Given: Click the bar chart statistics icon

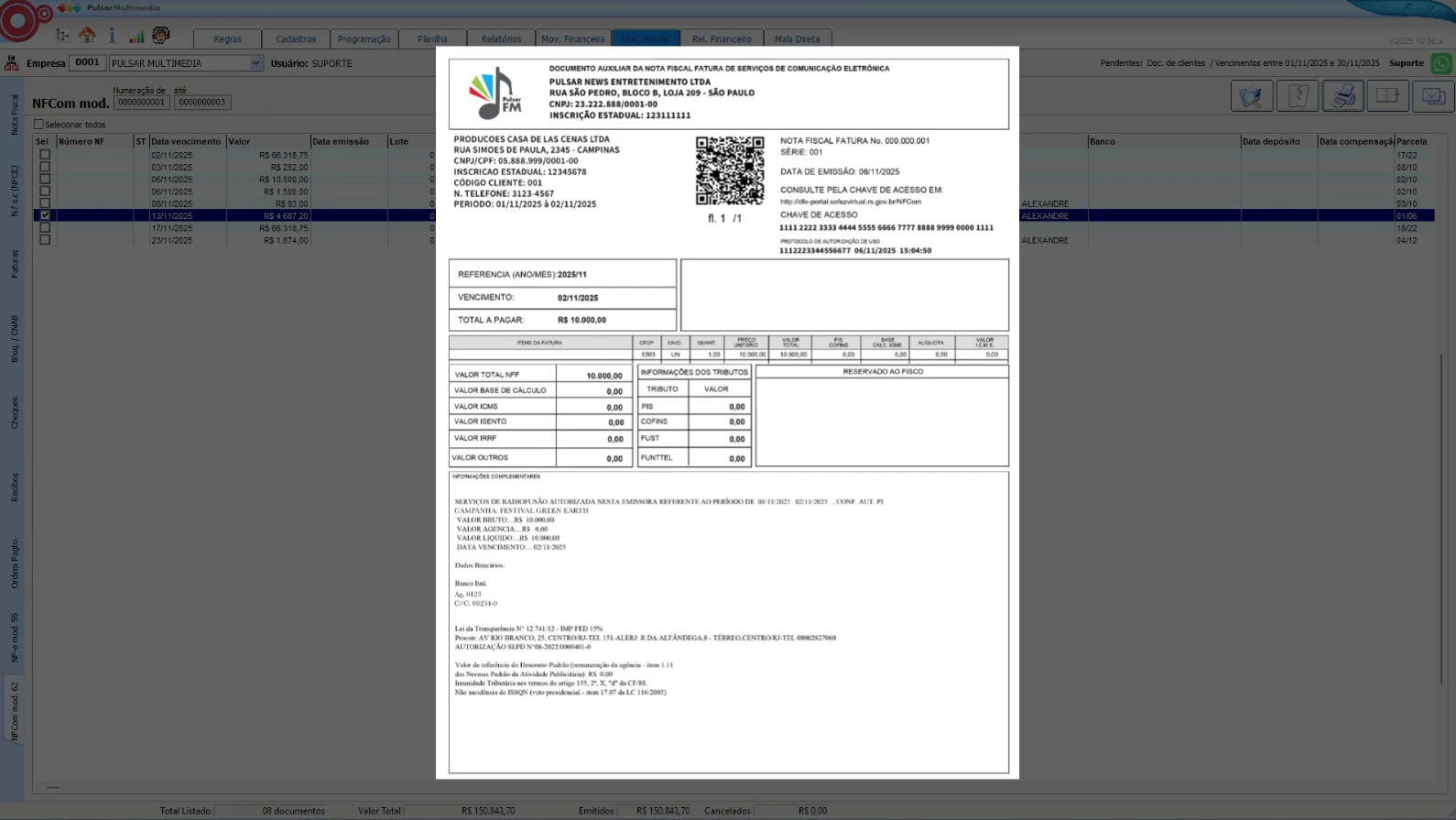Looking at the screenshot, I should (x=136, y=37).
